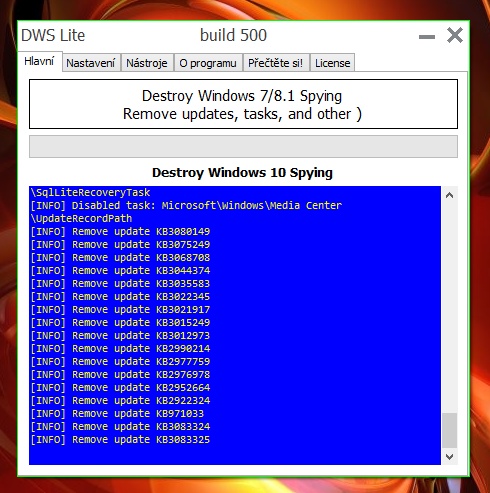Click log line Remove update KB3083325
The image size is (490, 493).
tap(120, 440)
